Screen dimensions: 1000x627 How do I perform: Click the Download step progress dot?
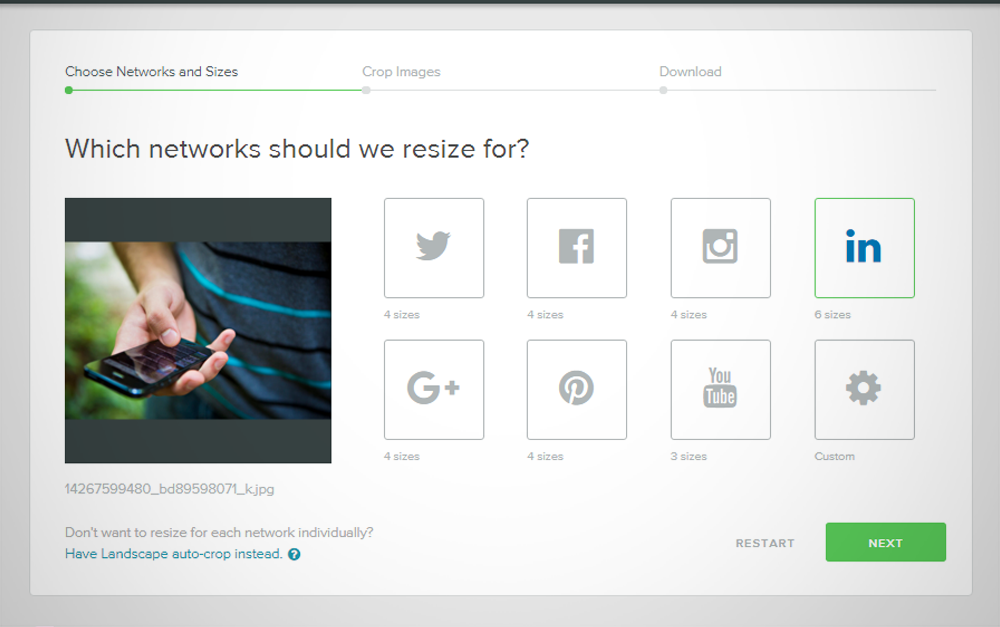point(663,90)
